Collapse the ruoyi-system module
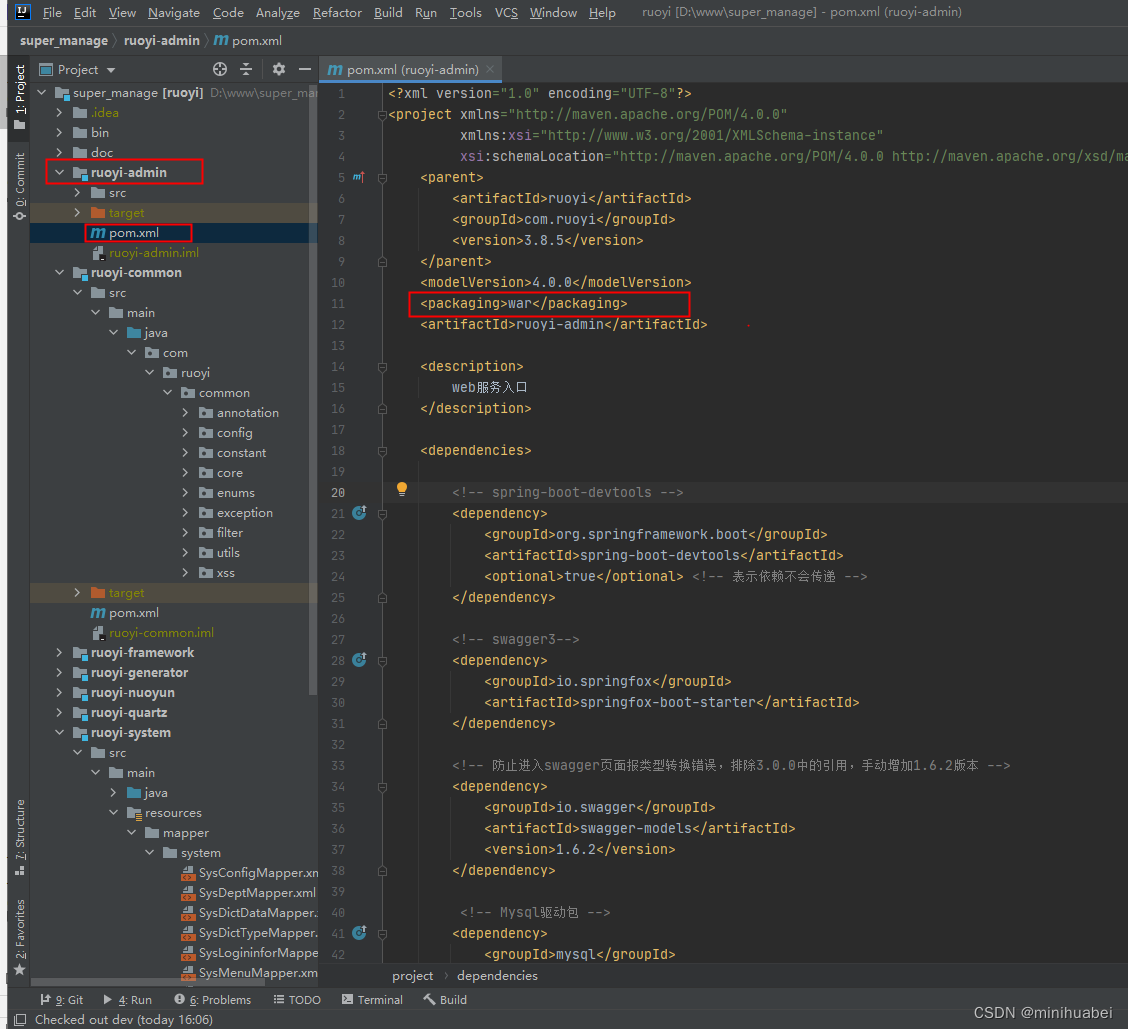Screen dimensions: 1128x1029 click(x=60, y=733)
